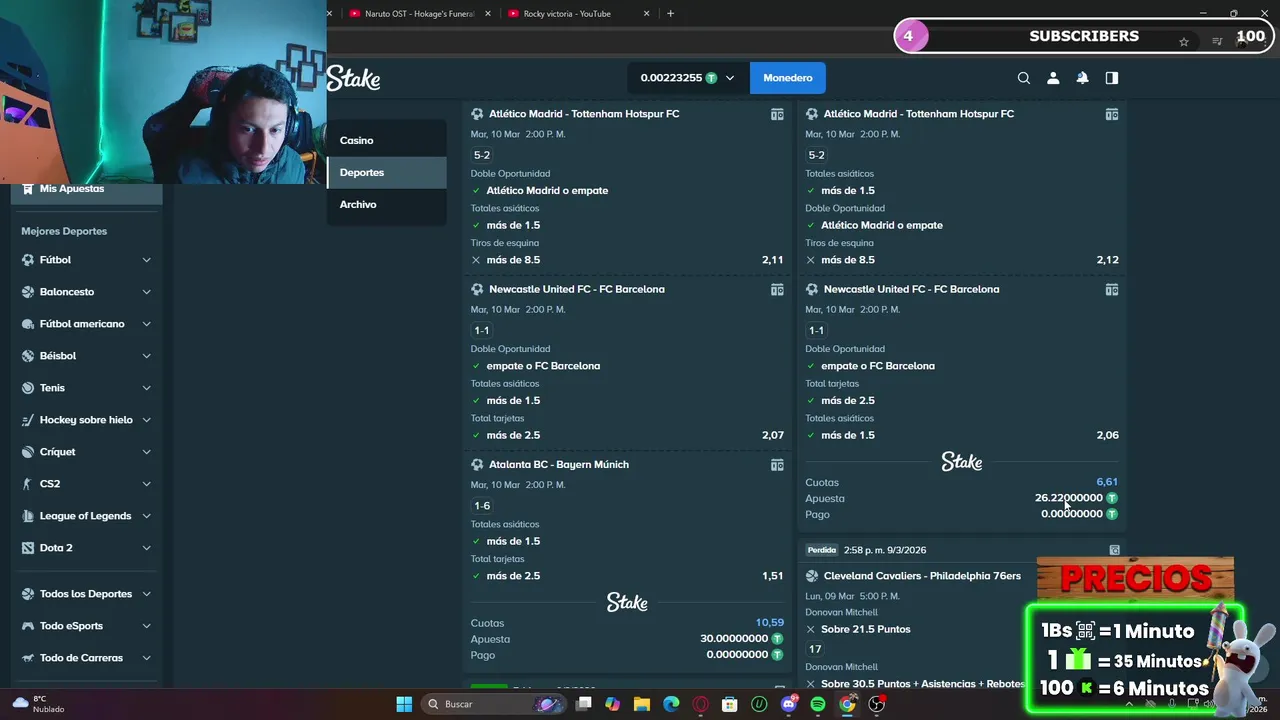Viewport: 1280px width, 720px height.
Task: Click the Tenis icon in sidebar
Action: coord(28,388)
